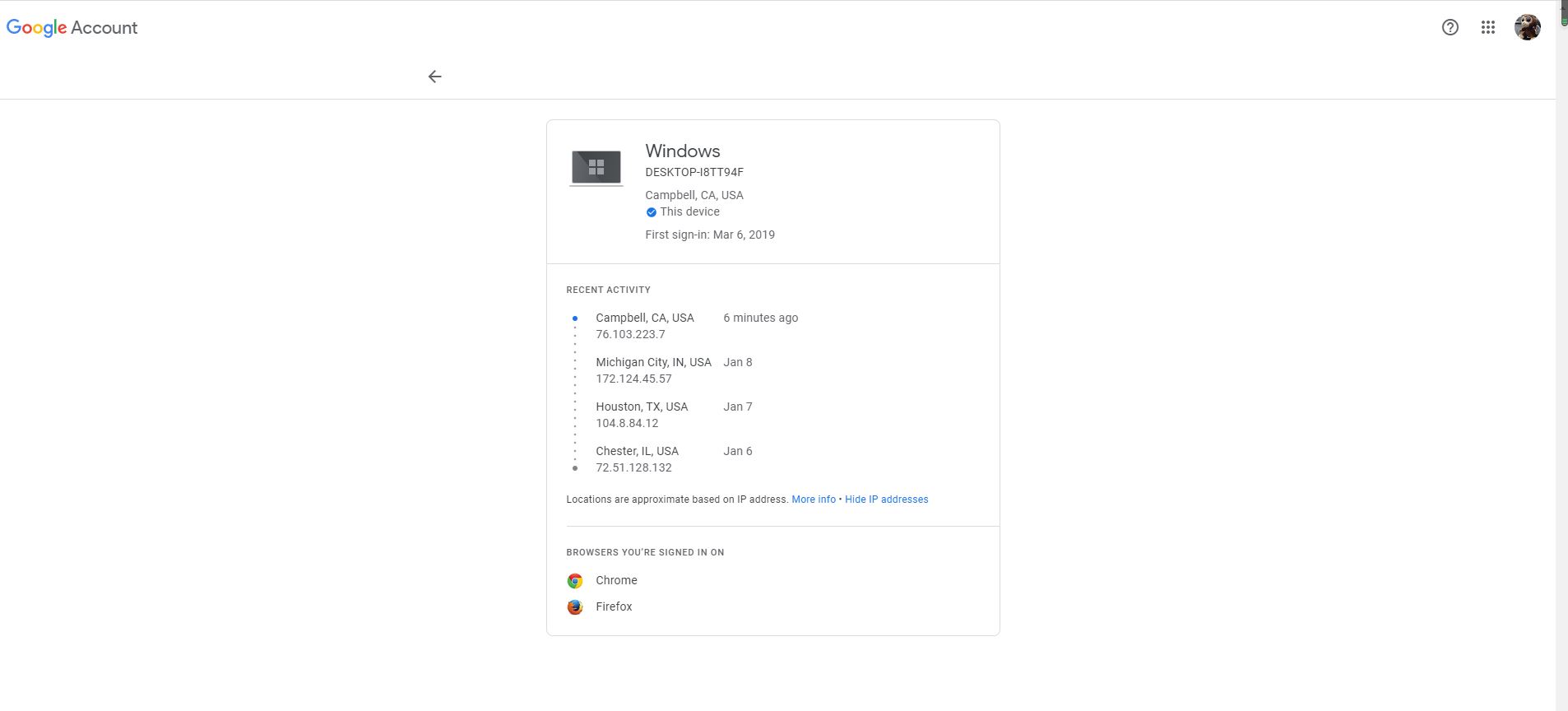Open the account profile avatar

click(x=1527, y=27)
